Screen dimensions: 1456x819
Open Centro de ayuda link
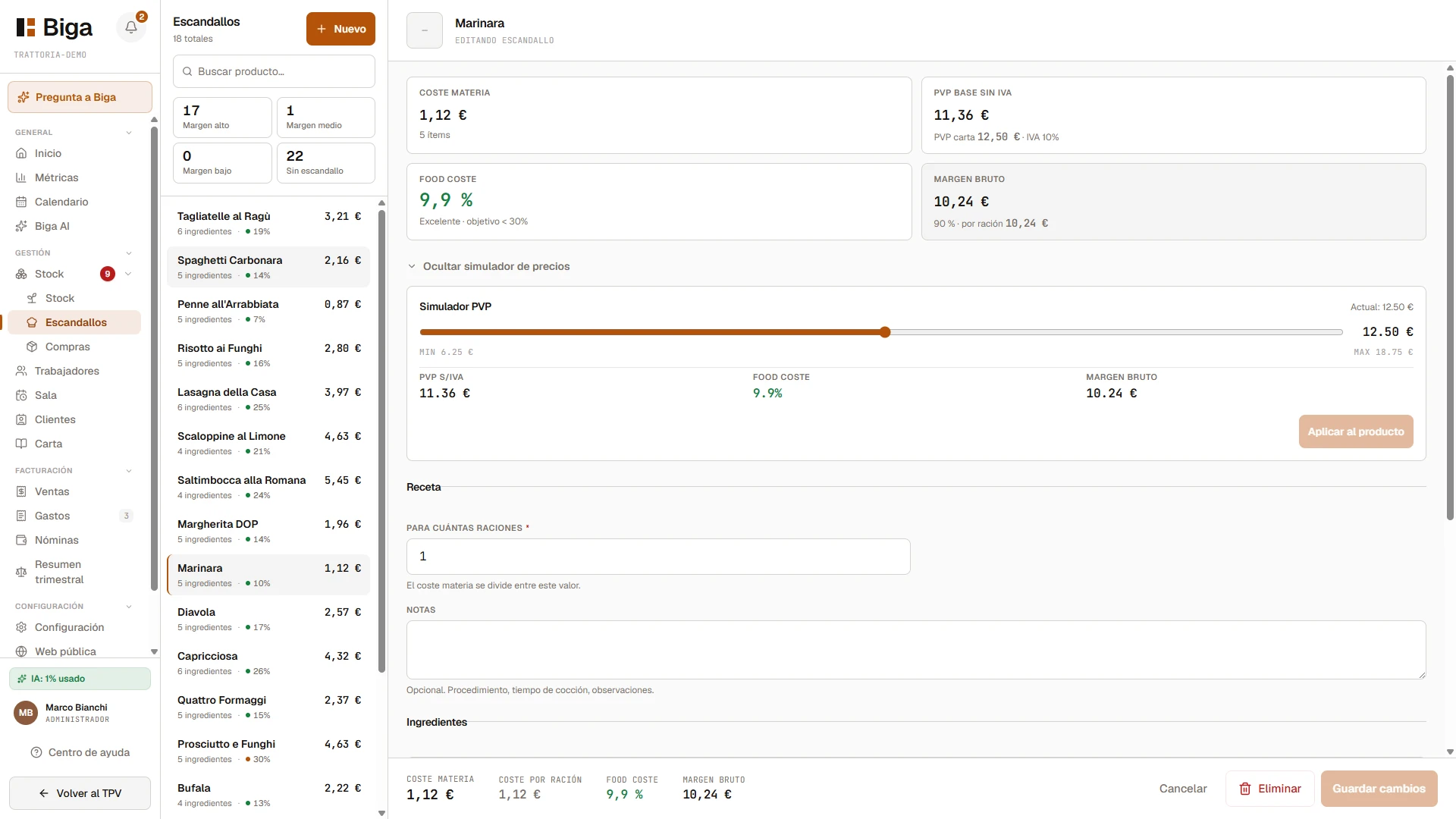click(x=80, y=752)
